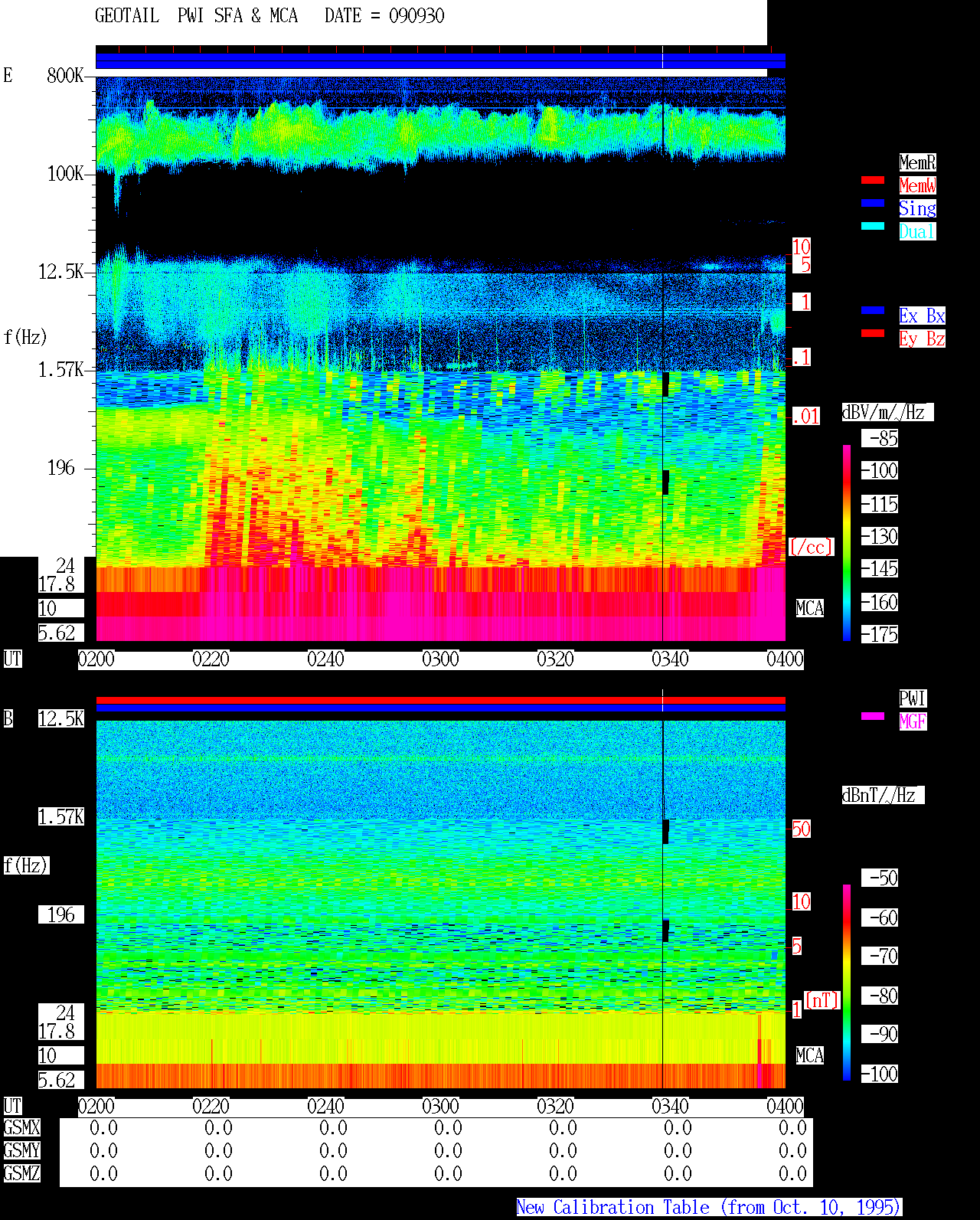Click the GSMY row label
Screen dimensions: 980x1220
click(x=21, y=1150)
